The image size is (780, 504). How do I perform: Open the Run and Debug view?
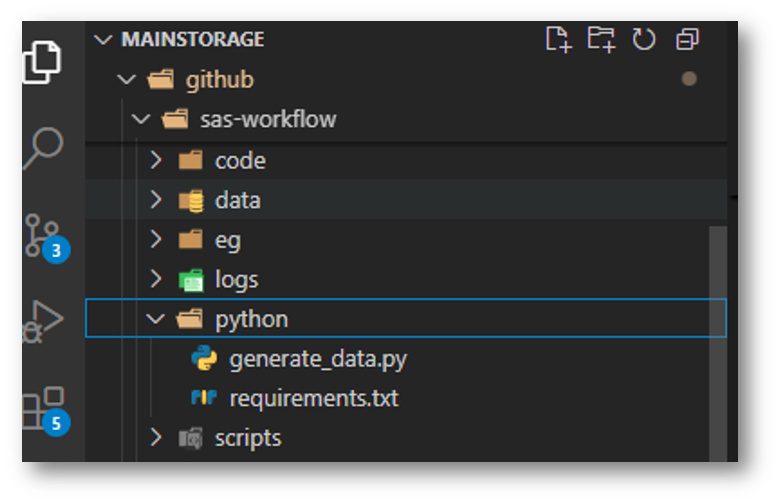tap(43, 323)
